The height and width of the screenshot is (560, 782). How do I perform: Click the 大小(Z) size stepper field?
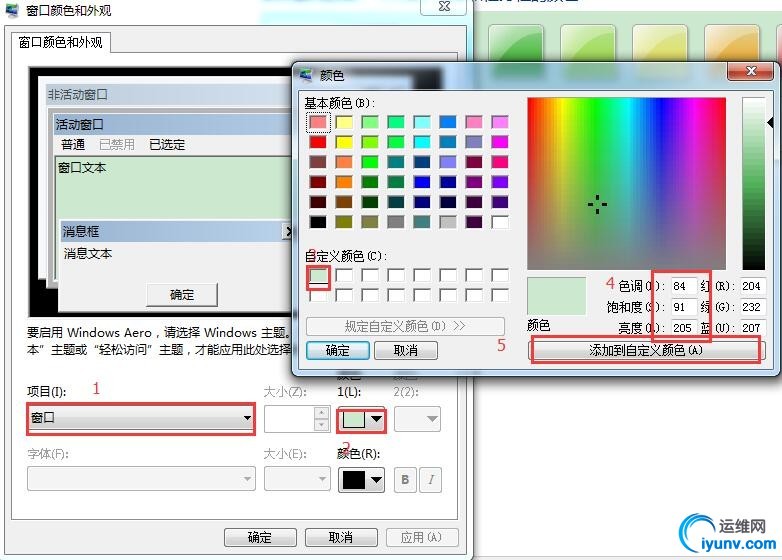click(x=297, y=419)
